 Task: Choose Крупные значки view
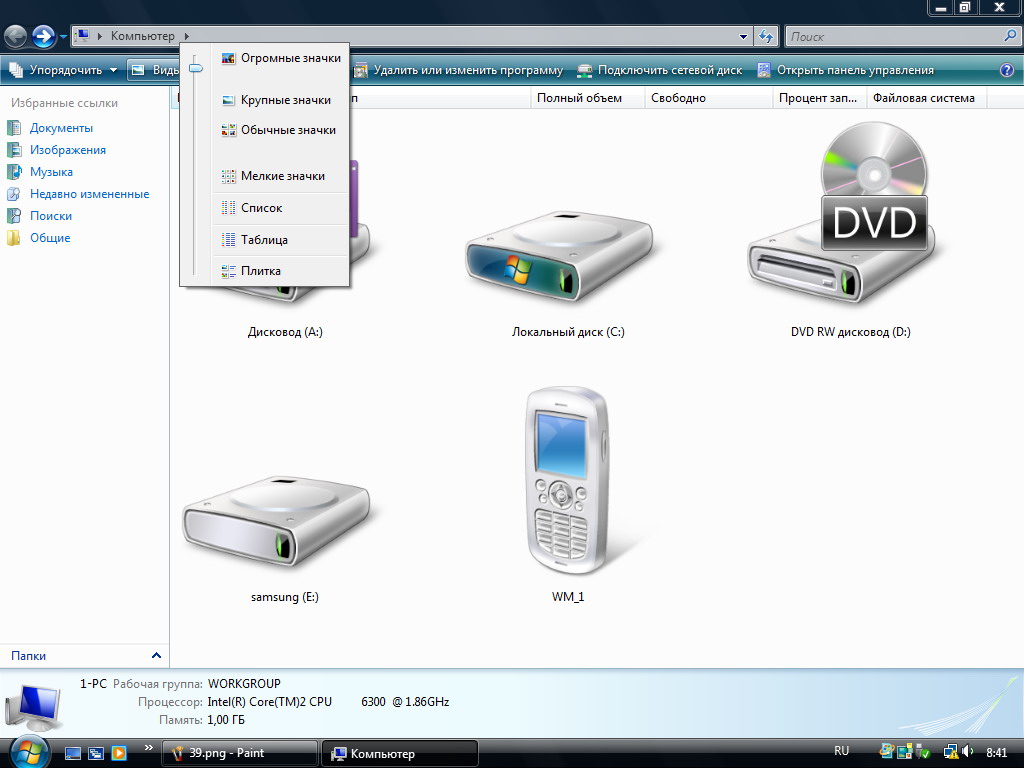pyautogui.click(x=280, y=100)
